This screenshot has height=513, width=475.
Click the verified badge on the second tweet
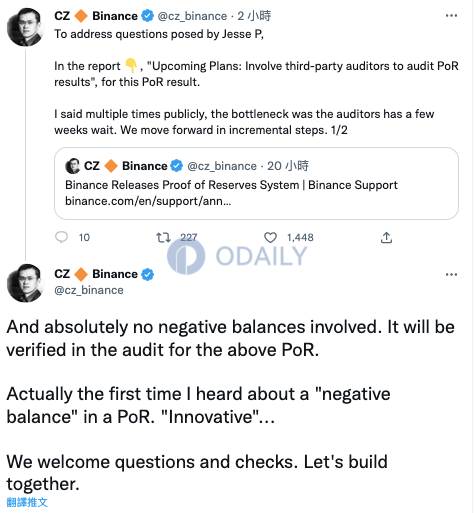148,274
